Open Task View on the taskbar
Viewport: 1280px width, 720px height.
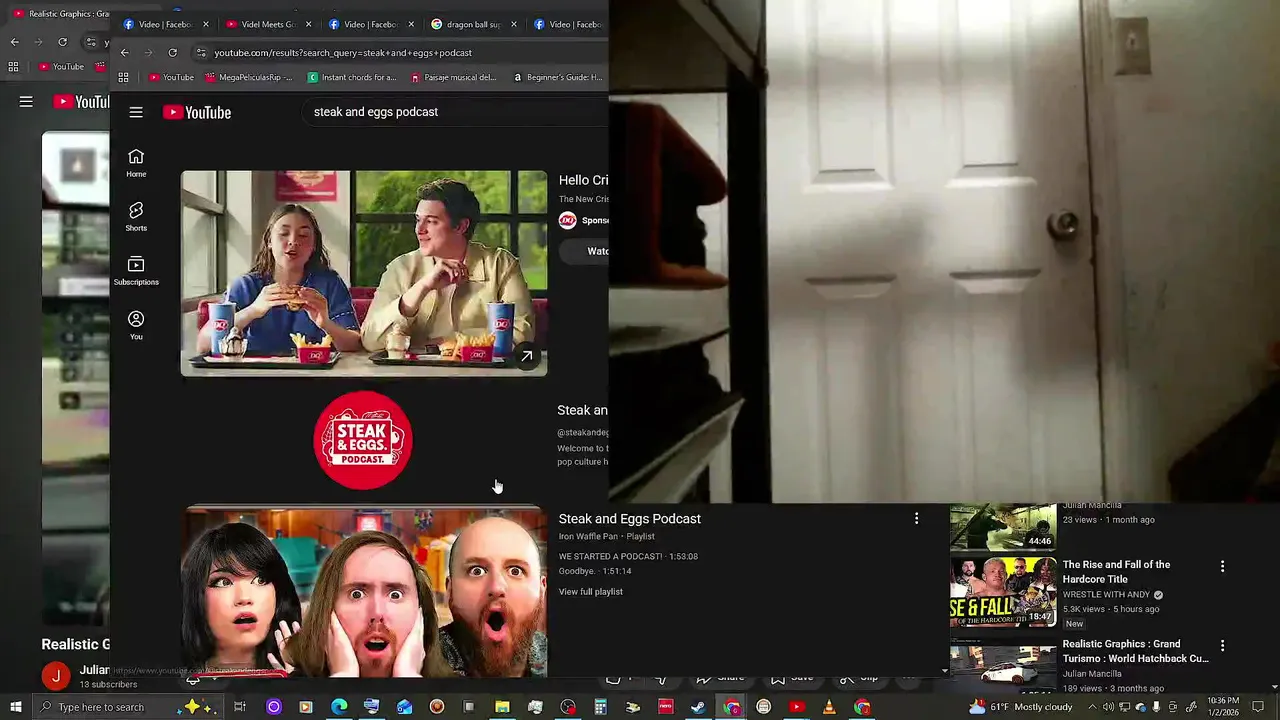pyautogui.click(x=240, y=707)
